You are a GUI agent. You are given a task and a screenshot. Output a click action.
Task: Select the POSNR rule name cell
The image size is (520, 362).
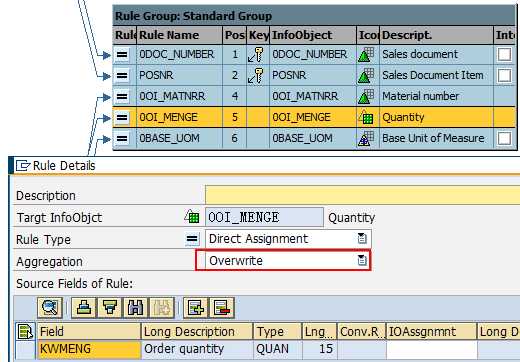point(179,75)
